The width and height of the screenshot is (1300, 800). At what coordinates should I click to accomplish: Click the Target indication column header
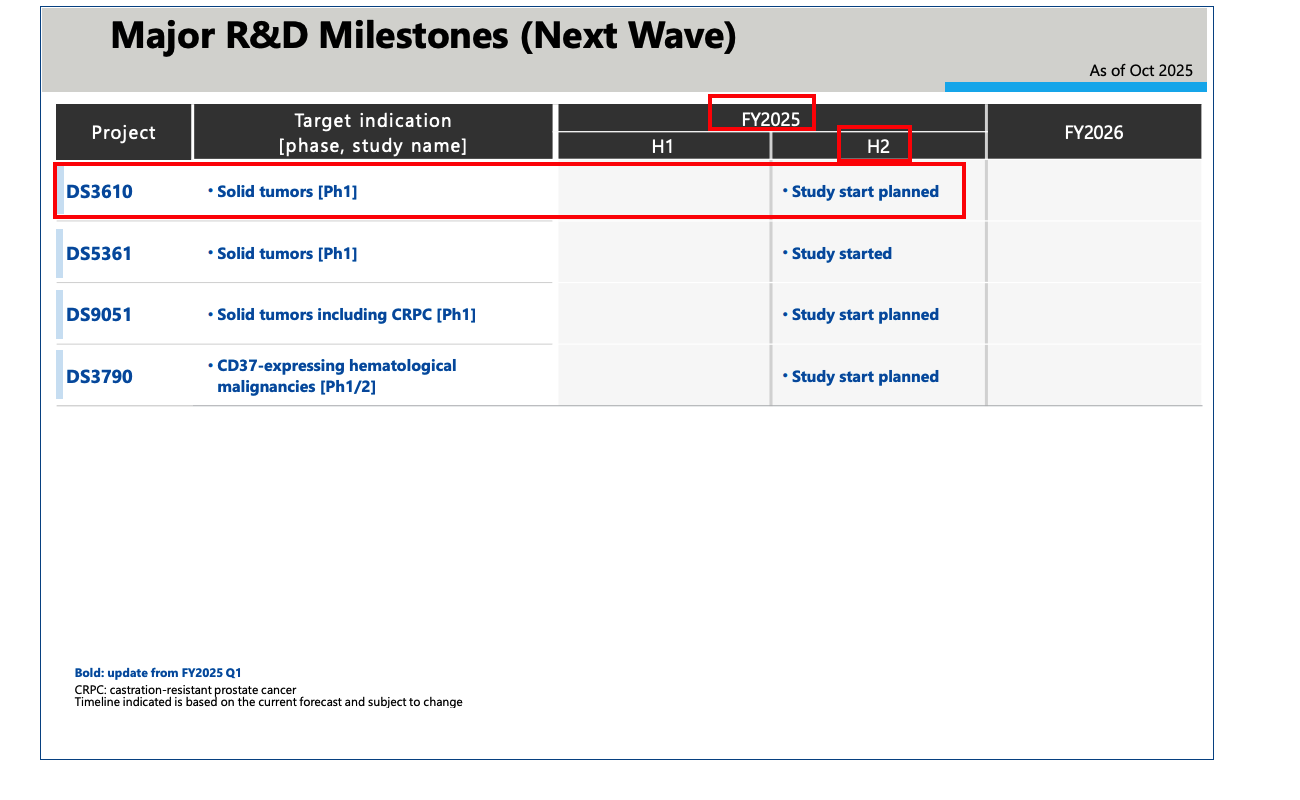click(x=373, y=132)
